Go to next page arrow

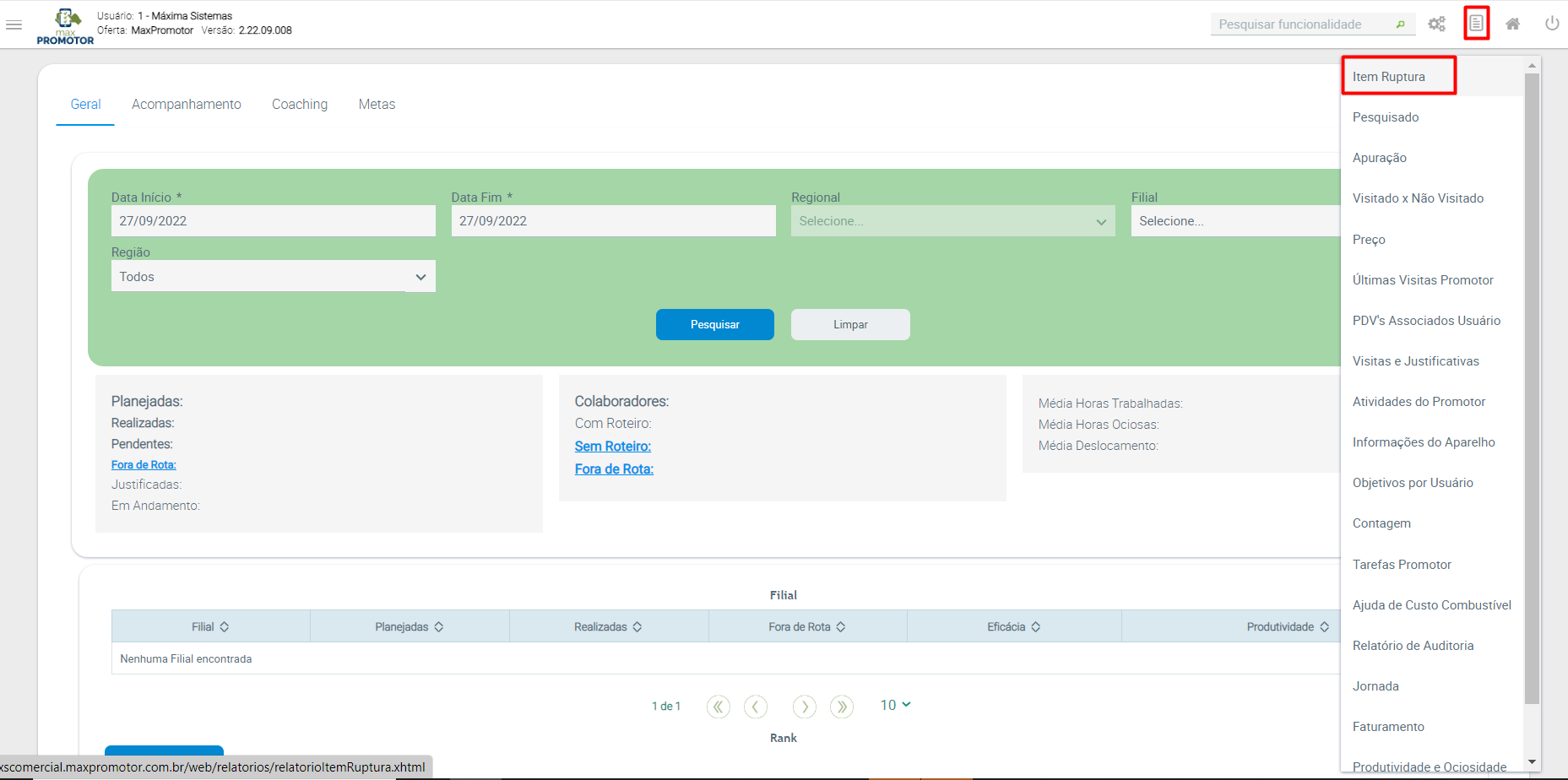(x=805, y=707)
